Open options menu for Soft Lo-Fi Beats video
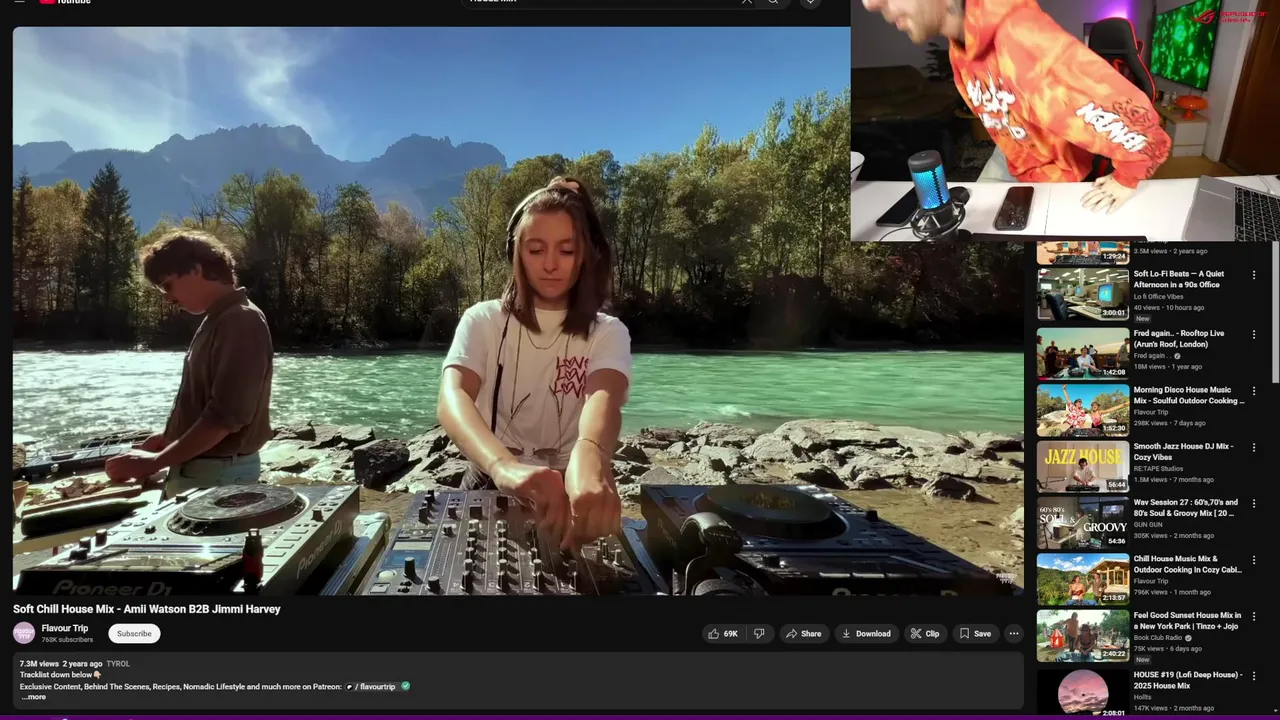The height and width of the screenshot is (720, 1280). (1254, 274)
